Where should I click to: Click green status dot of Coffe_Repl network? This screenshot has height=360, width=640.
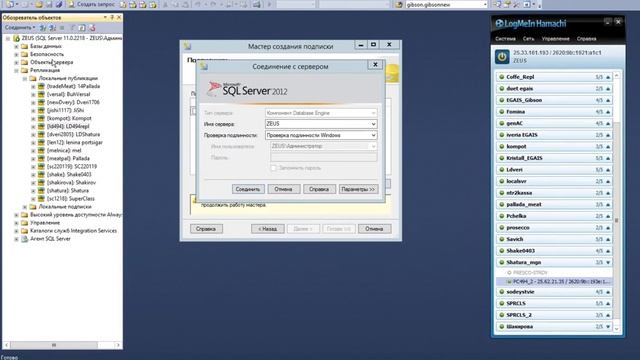(501, 77)
